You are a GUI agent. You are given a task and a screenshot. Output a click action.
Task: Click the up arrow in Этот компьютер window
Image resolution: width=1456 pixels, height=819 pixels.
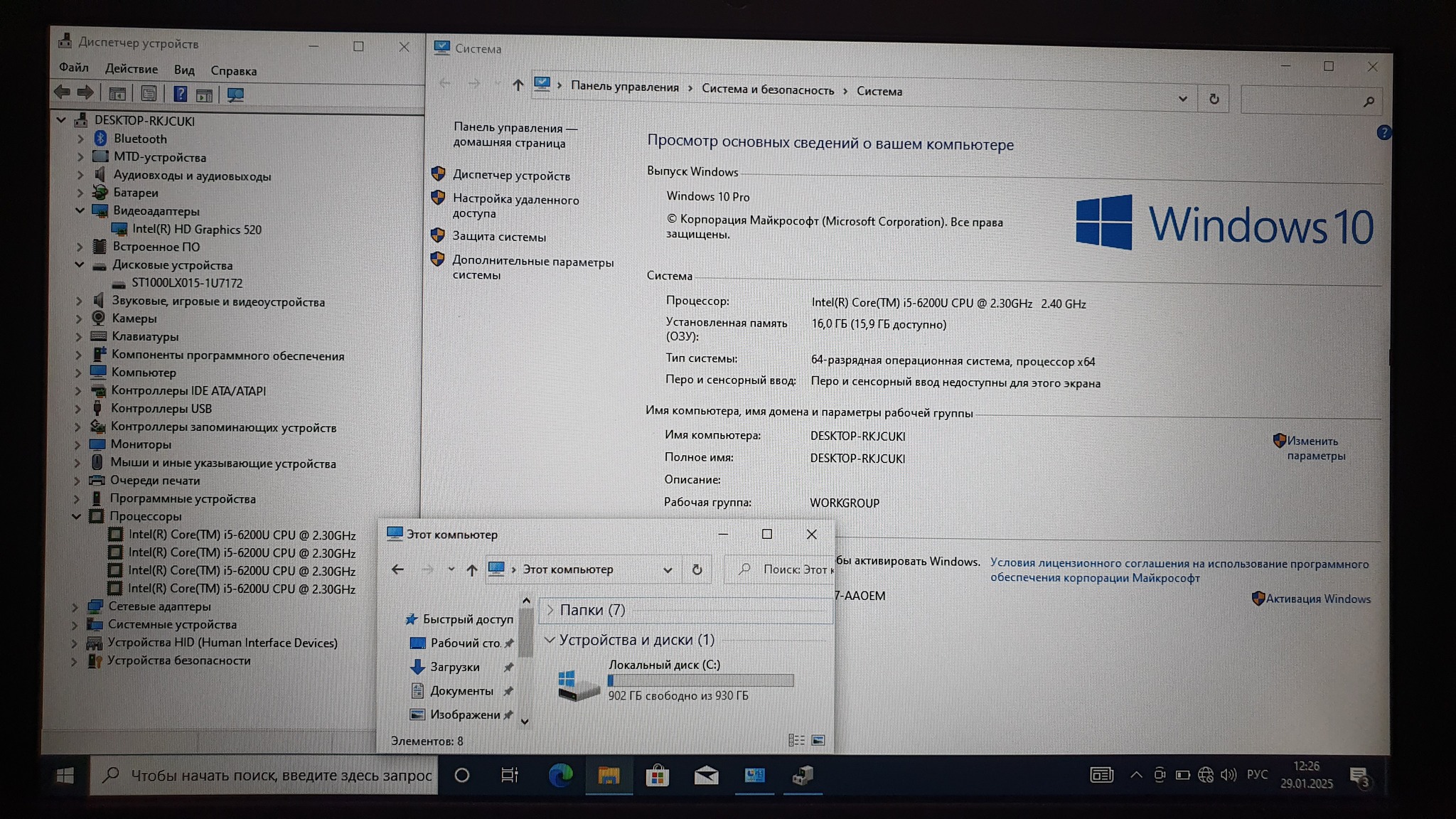point(471,569)
